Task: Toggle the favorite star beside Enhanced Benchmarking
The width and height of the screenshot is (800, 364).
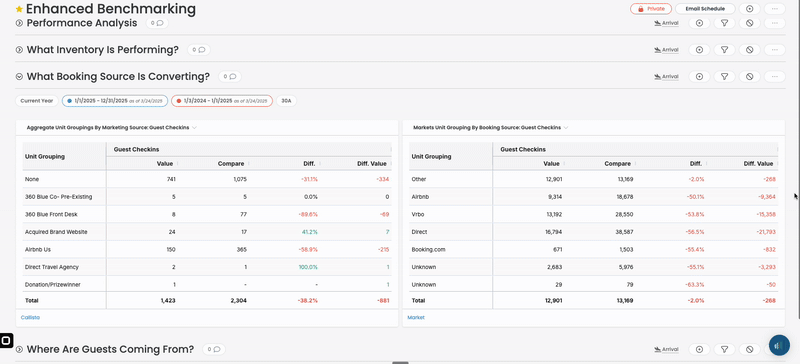Action: pyautogui.click(x=19, y=9)
